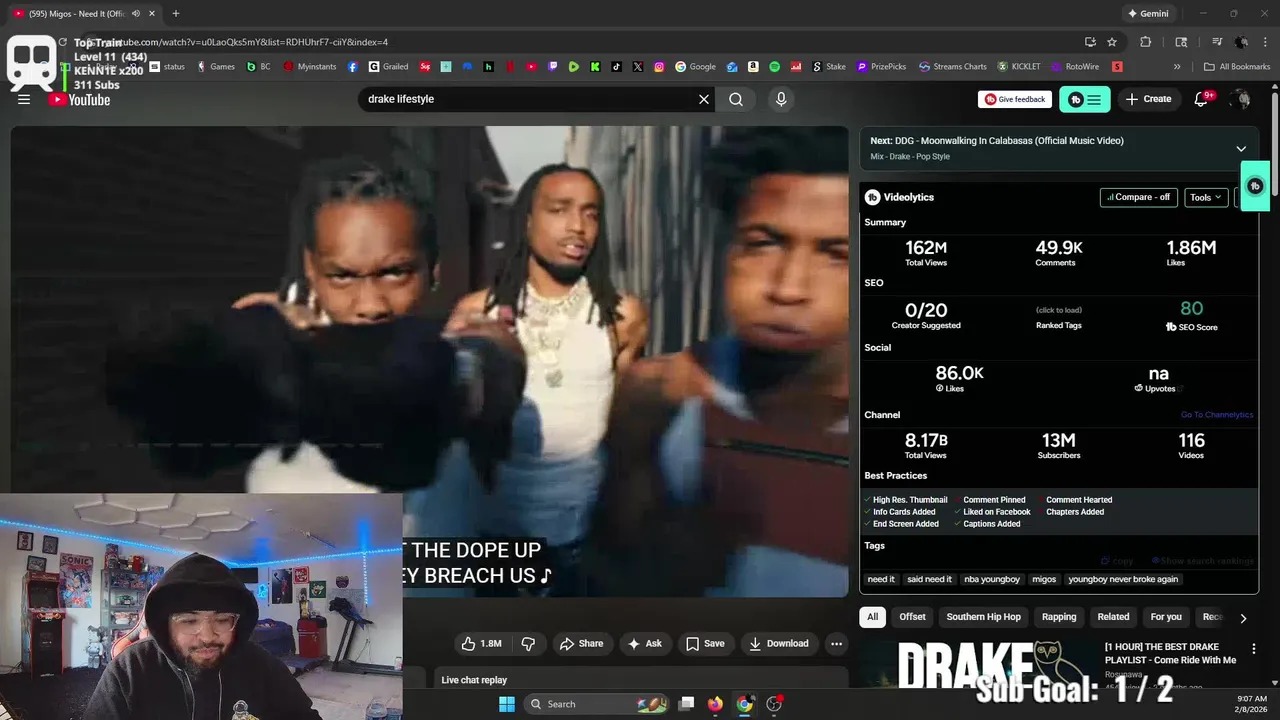This screenshot has height=720, width=1280.
Task: Start voice search with the microphone
Action: click(x=781, y=99)
